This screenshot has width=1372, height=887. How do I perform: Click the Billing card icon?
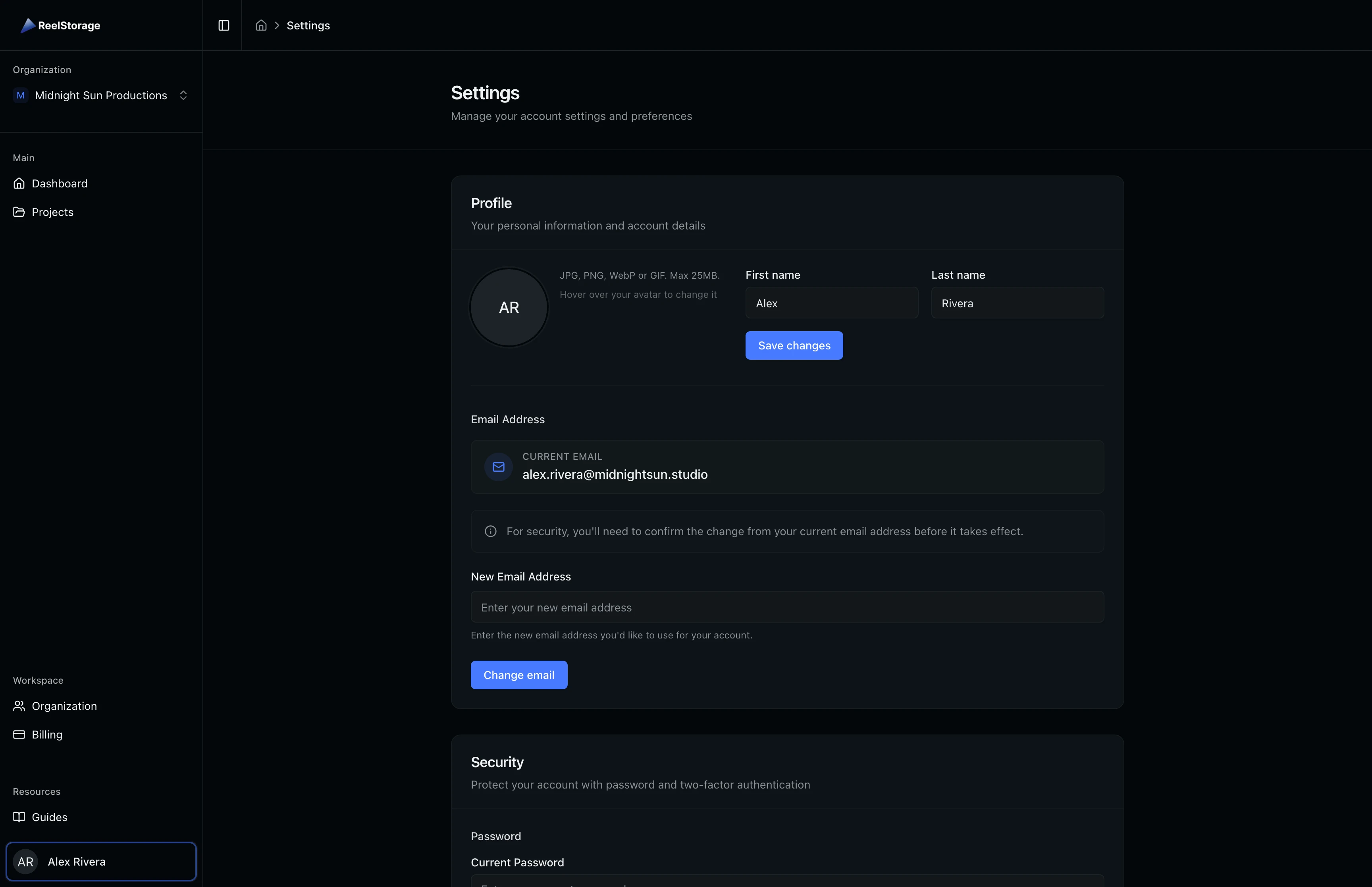pyautogui.click(x=19, y=734)
